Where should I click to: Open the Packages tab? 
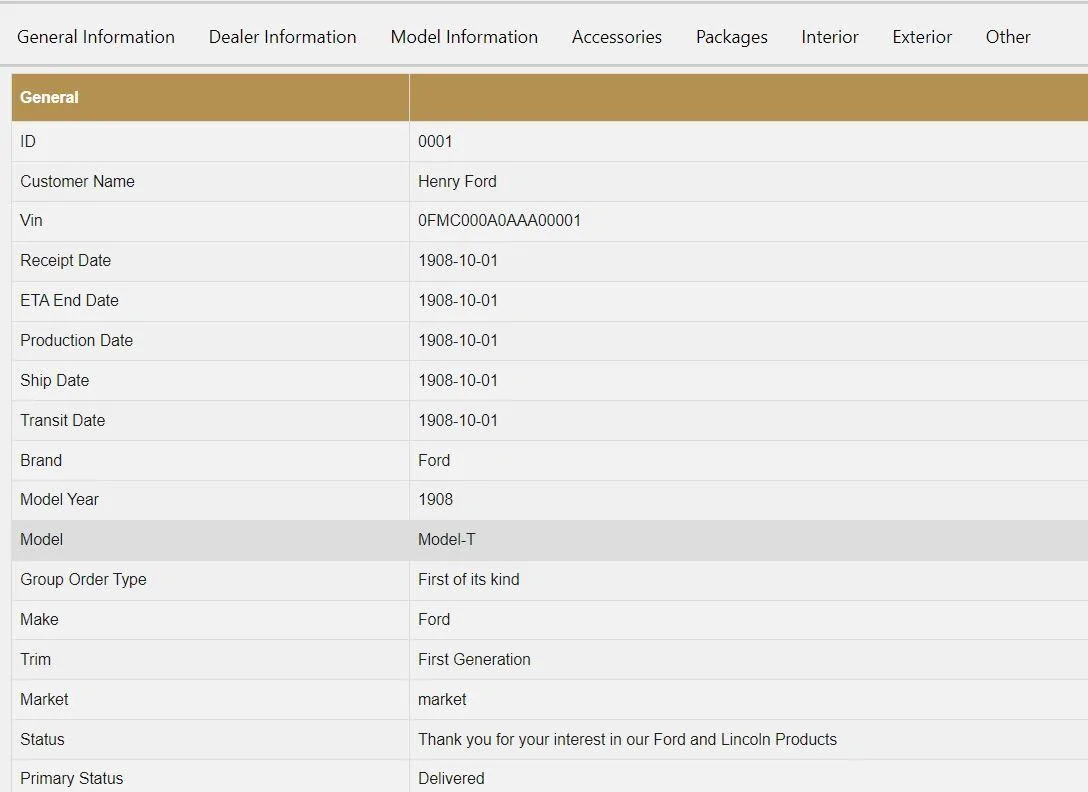click(731, 37)
